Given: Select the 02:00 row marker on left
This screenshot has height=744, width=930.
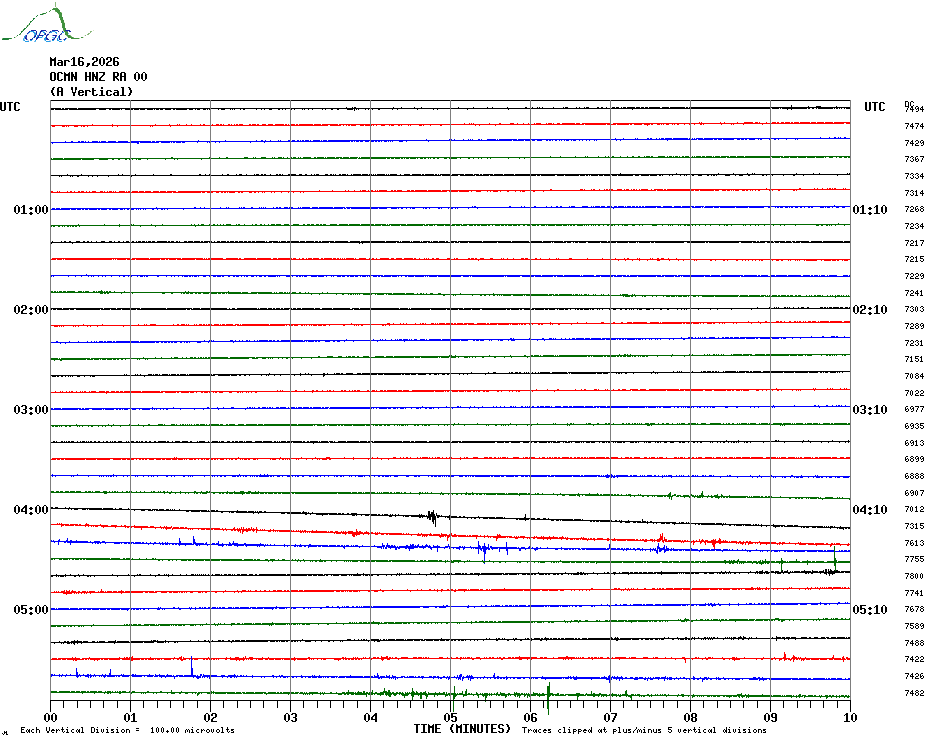Looking at the screenshot, I should coord(30,310).
